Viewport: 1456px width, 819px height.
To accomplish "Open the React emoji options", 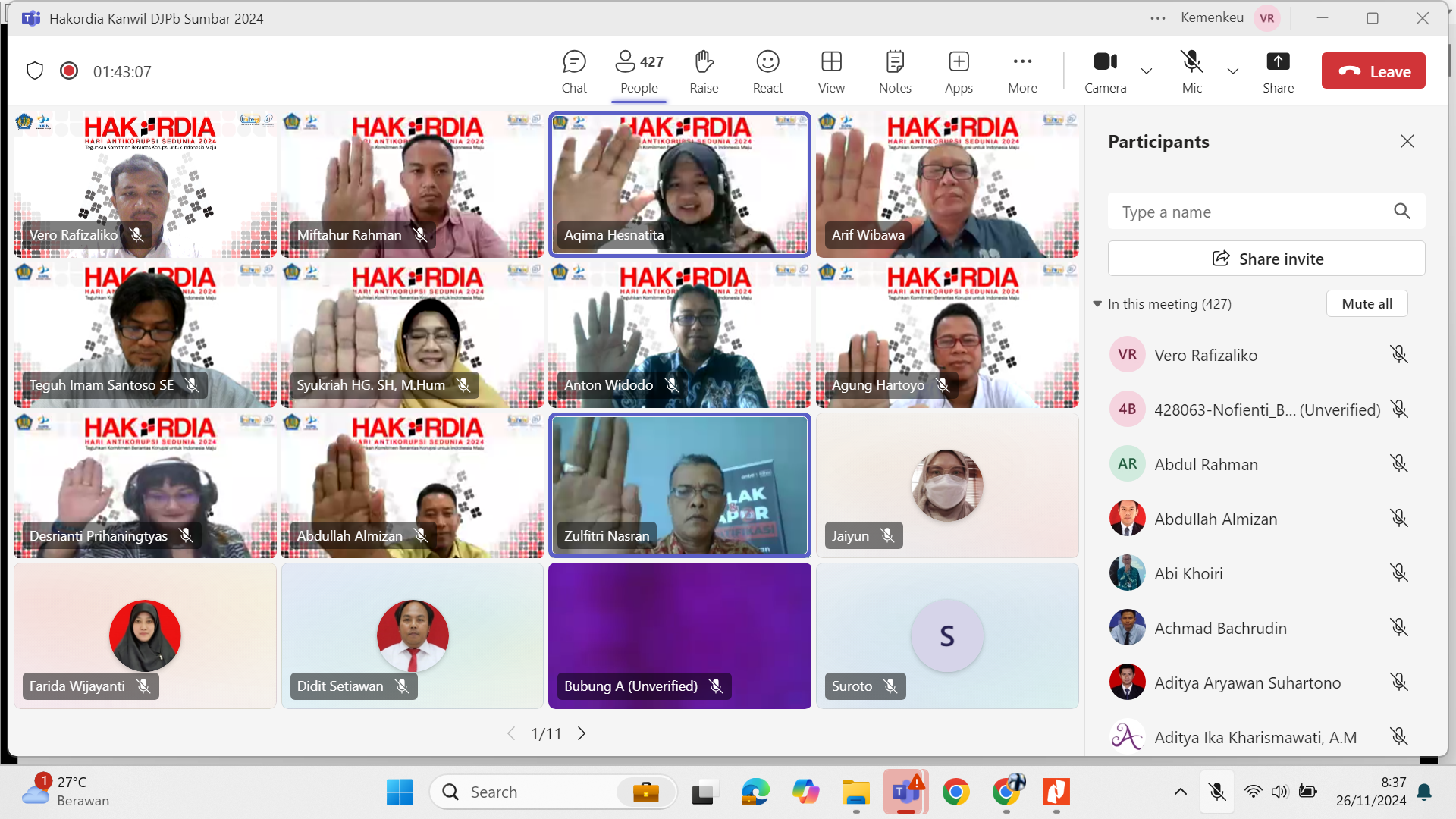I will click(767, 72).
